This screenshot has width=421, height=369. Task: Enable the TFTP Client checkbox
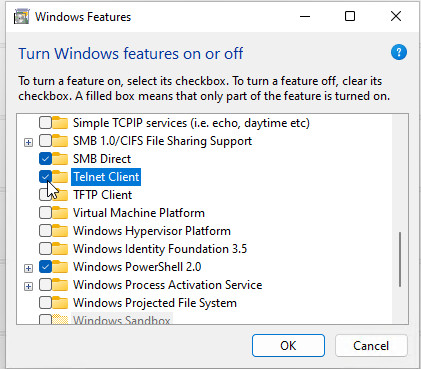(45, 195)
